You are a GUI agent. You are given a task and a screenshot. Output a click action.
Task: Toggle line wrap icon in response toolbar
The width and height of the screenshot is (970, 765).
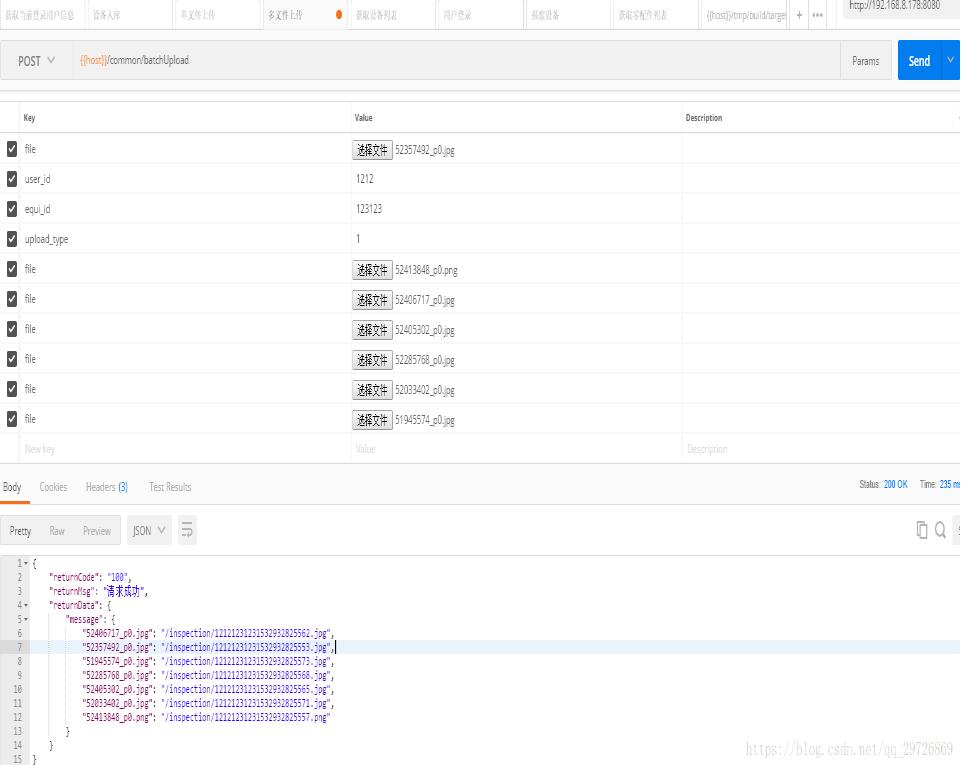(x=187, y=530)
